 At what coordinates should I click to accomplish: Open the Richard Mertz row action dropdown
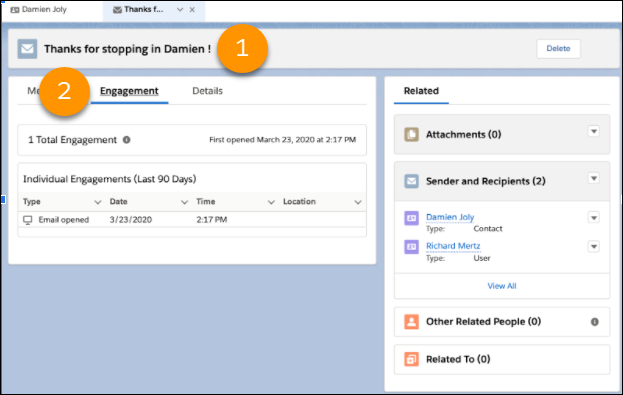click(x=594, y=247)
